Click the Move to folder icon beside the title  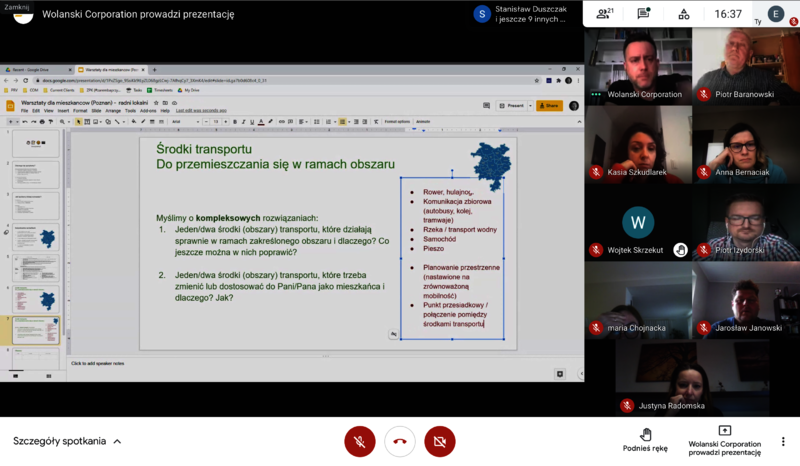point(165,103)
